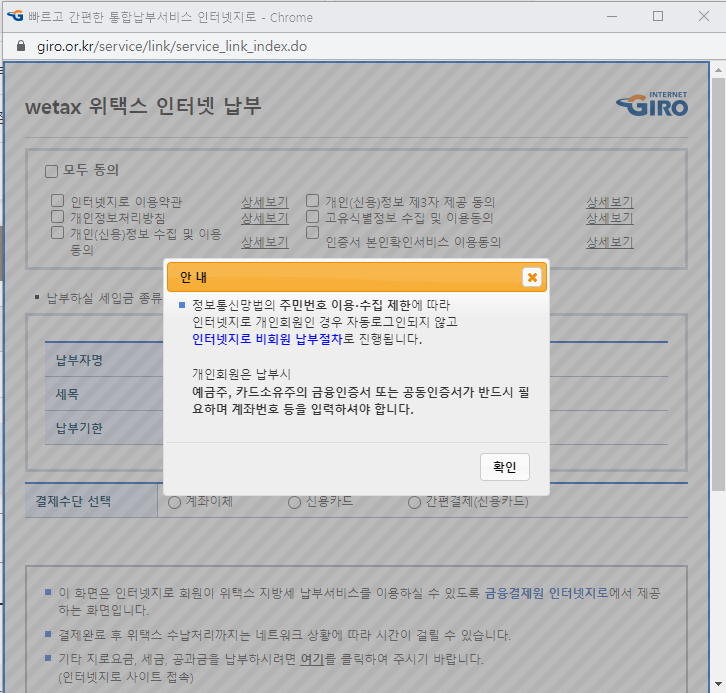Image resolution: width=726 pixels, height=693 pixels.
Task: Tick 인증서 본인확인서비스 이용동의 checkbox
Action: (x=313, y=232)
